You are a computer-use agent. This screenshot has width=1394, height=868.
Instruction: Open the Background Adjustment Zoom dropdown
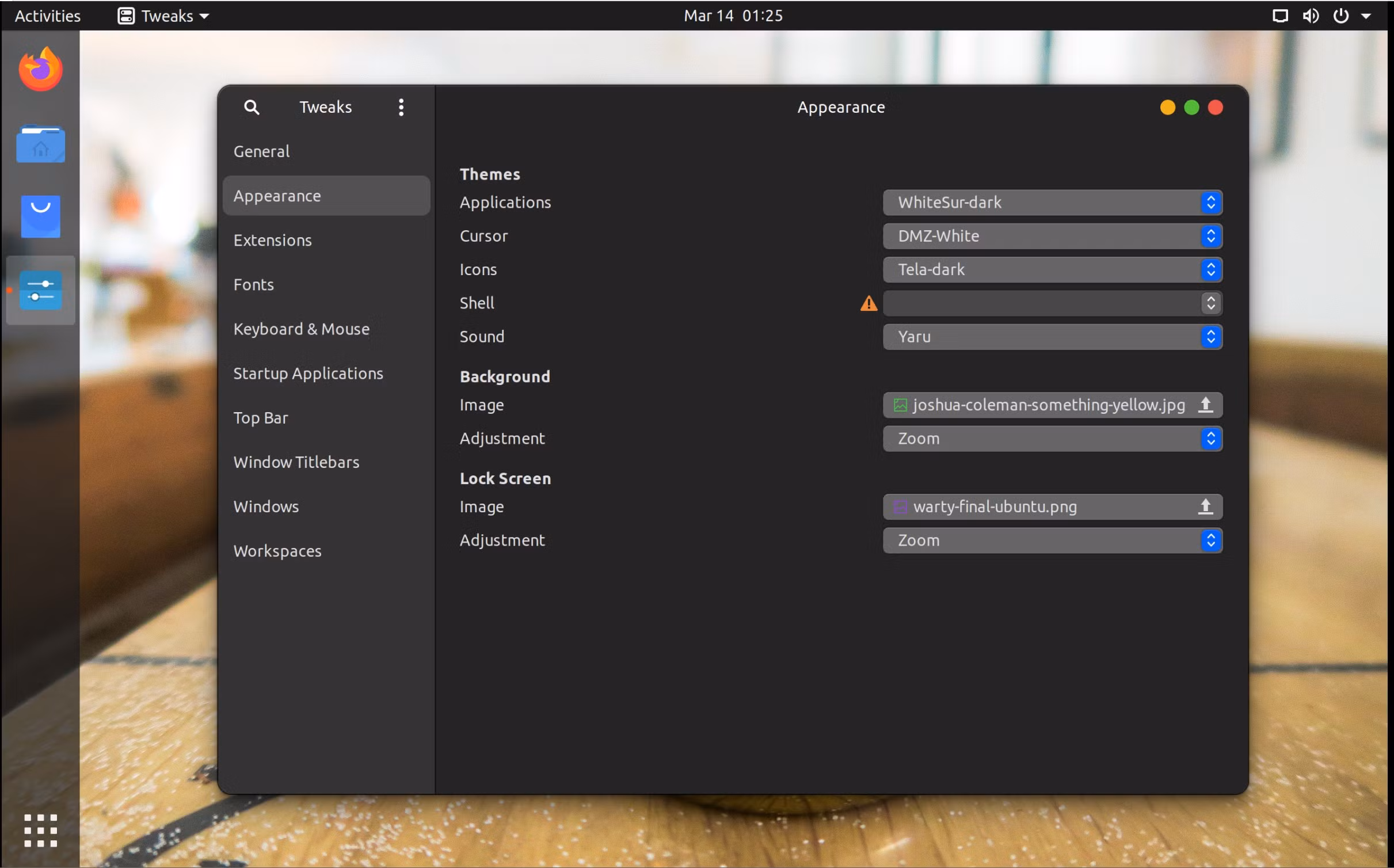1052,439
